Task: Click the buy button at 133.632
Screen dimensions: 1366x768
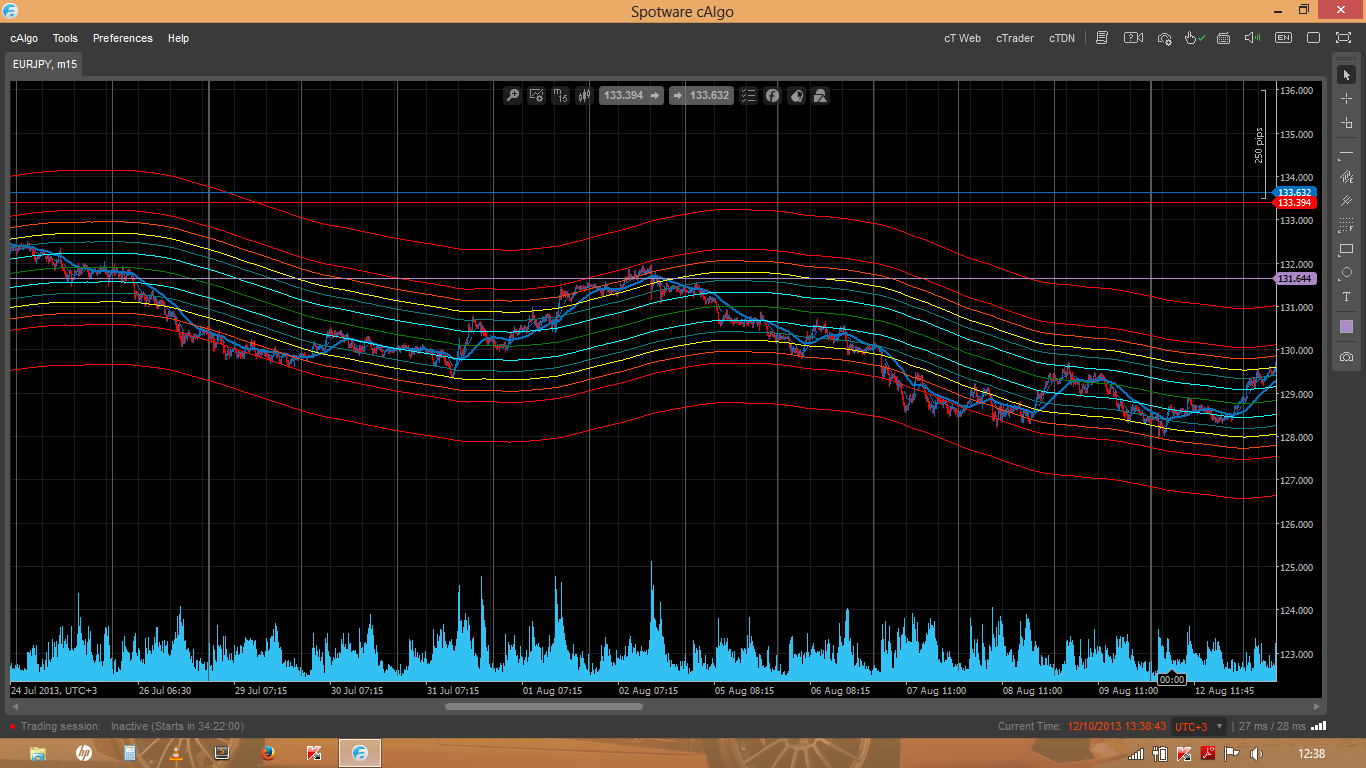Action: tap(701, 96)
